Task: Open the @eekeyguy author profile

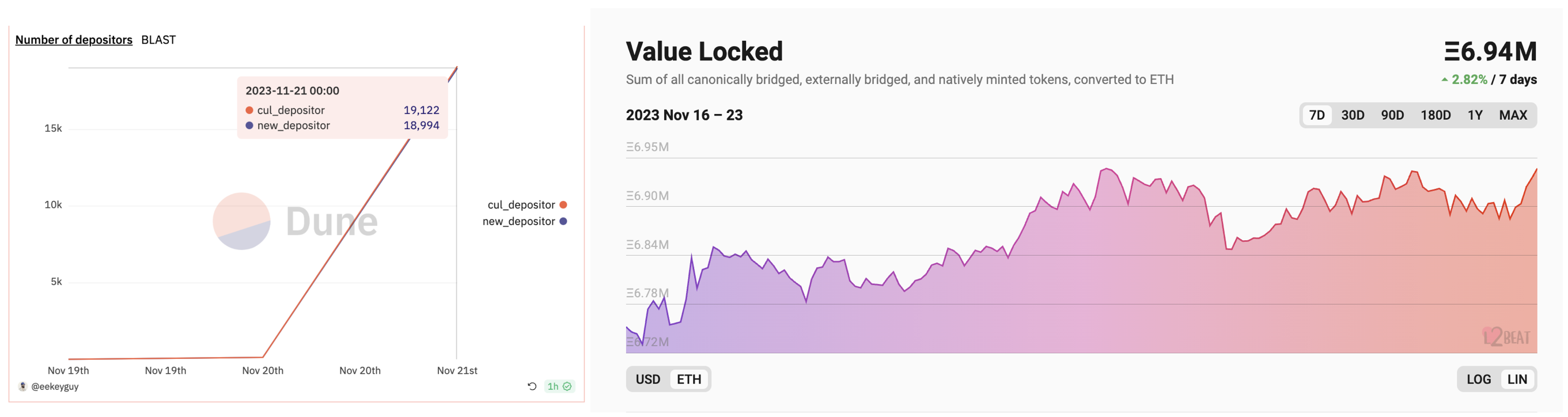Action: click(x=55, y=386)
